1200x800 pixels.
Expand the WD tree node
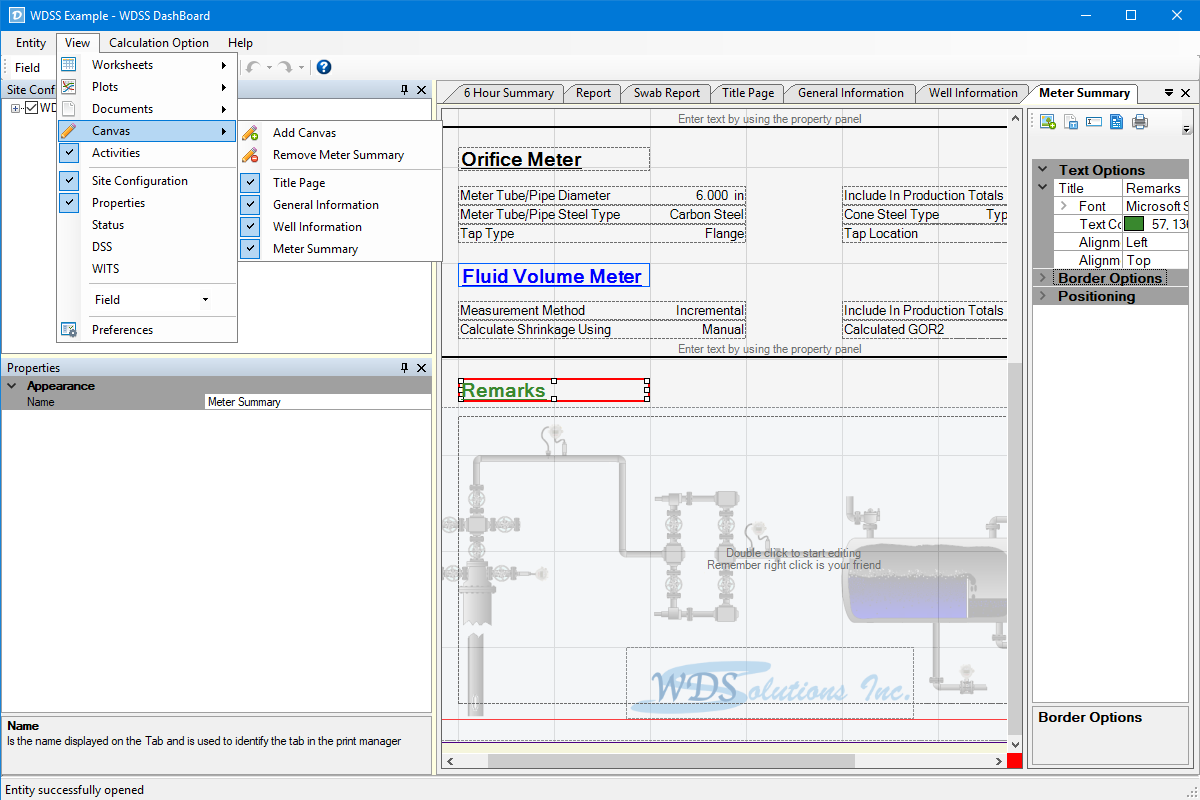[x=16, y=108]
